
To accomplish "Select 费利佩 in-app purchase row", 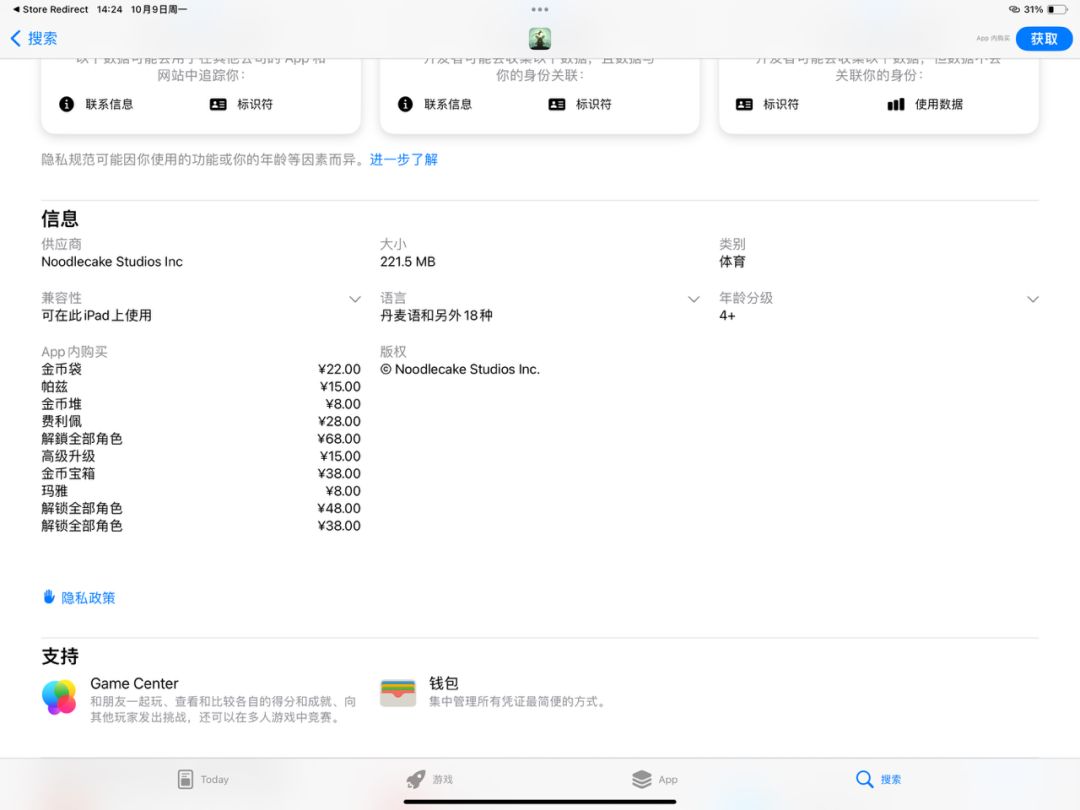I will (201, 421).
